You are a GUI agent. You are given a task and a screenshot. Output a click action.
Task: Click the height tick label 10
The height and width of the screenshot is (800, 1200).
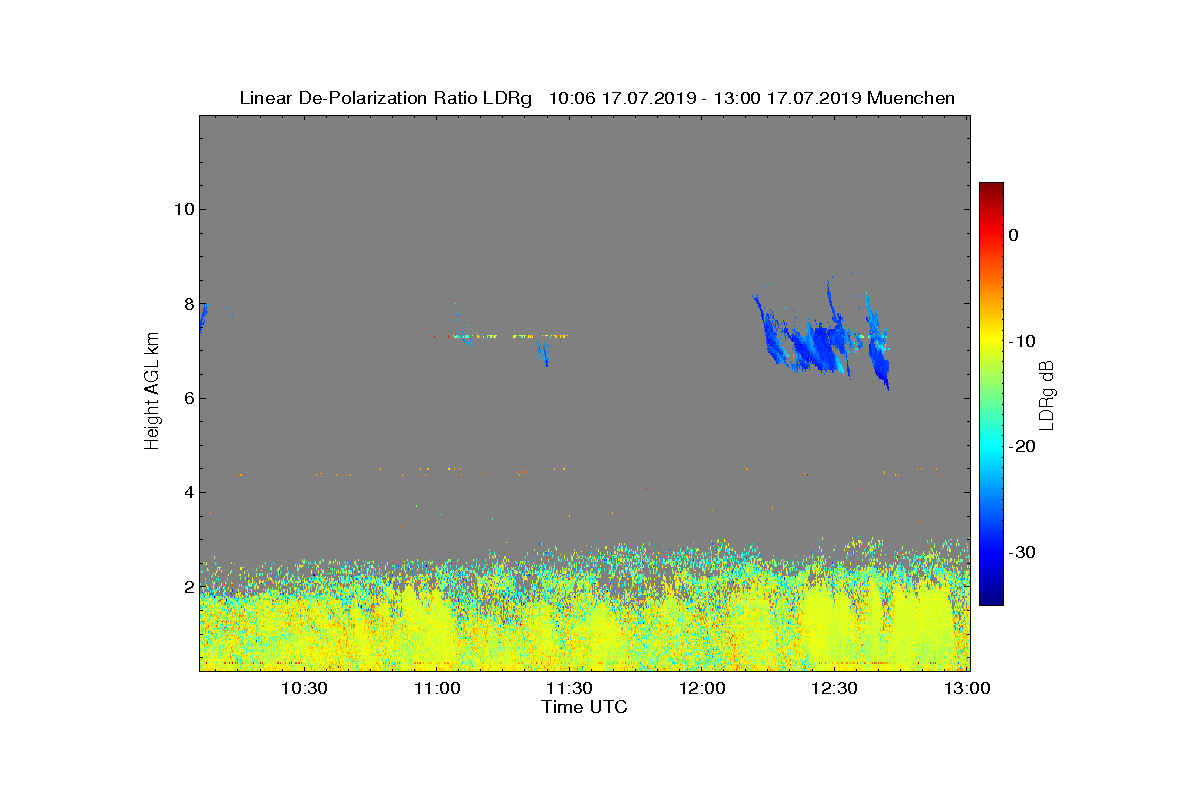click(x=182, y=209)
